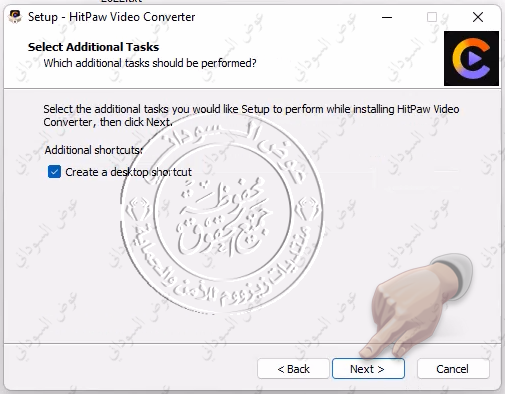Click the partially hidden file name above window

122,1
